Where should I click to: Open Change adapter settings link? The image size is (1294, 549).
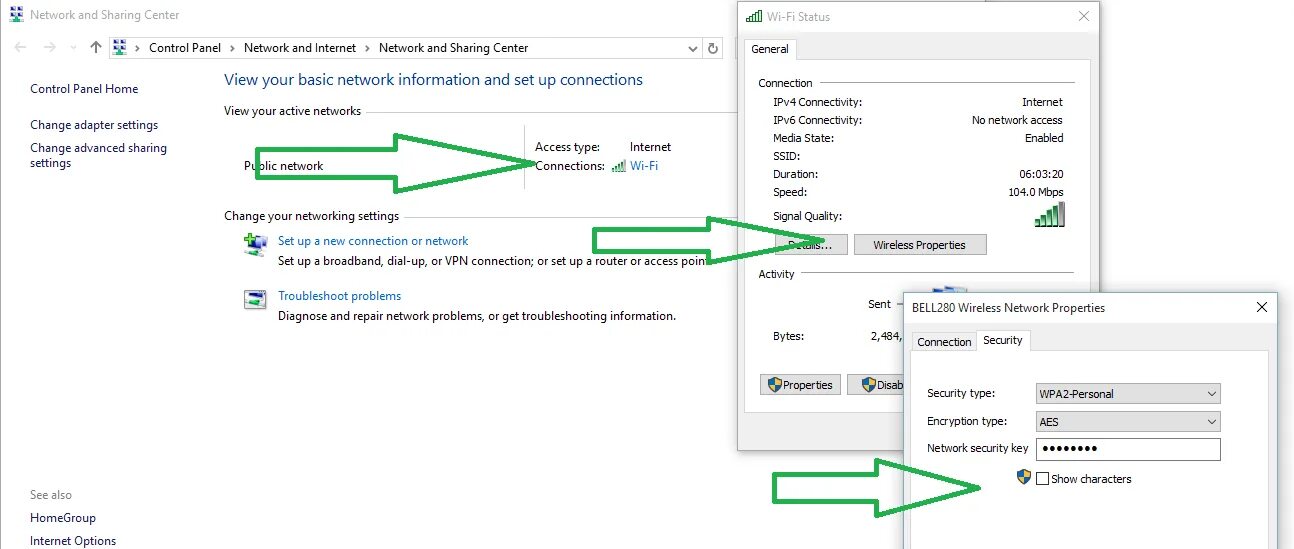coord(94,125)
